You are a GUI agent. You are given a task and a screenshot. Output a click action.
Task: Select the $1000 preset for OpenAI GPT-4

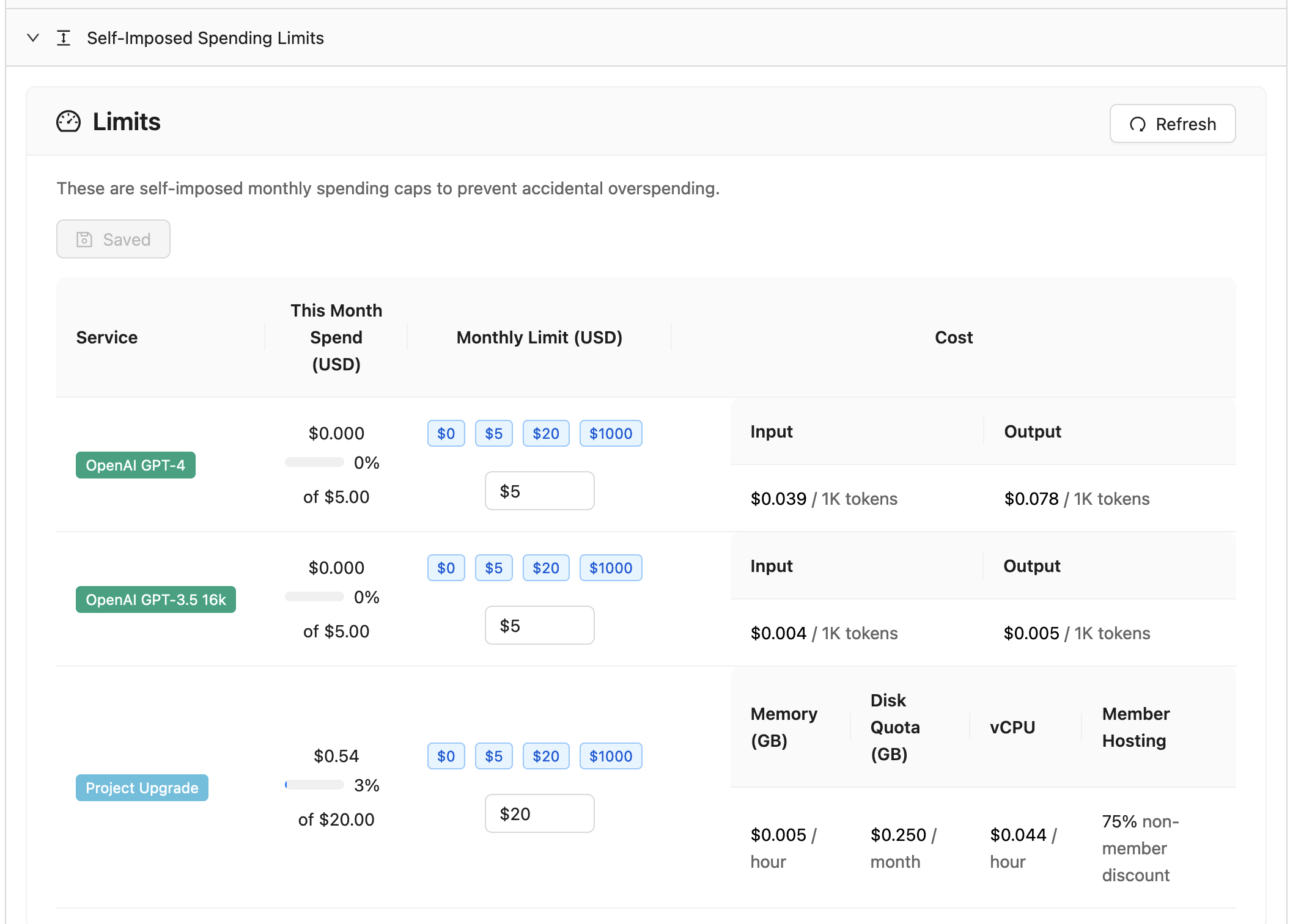tap(610, 434)
